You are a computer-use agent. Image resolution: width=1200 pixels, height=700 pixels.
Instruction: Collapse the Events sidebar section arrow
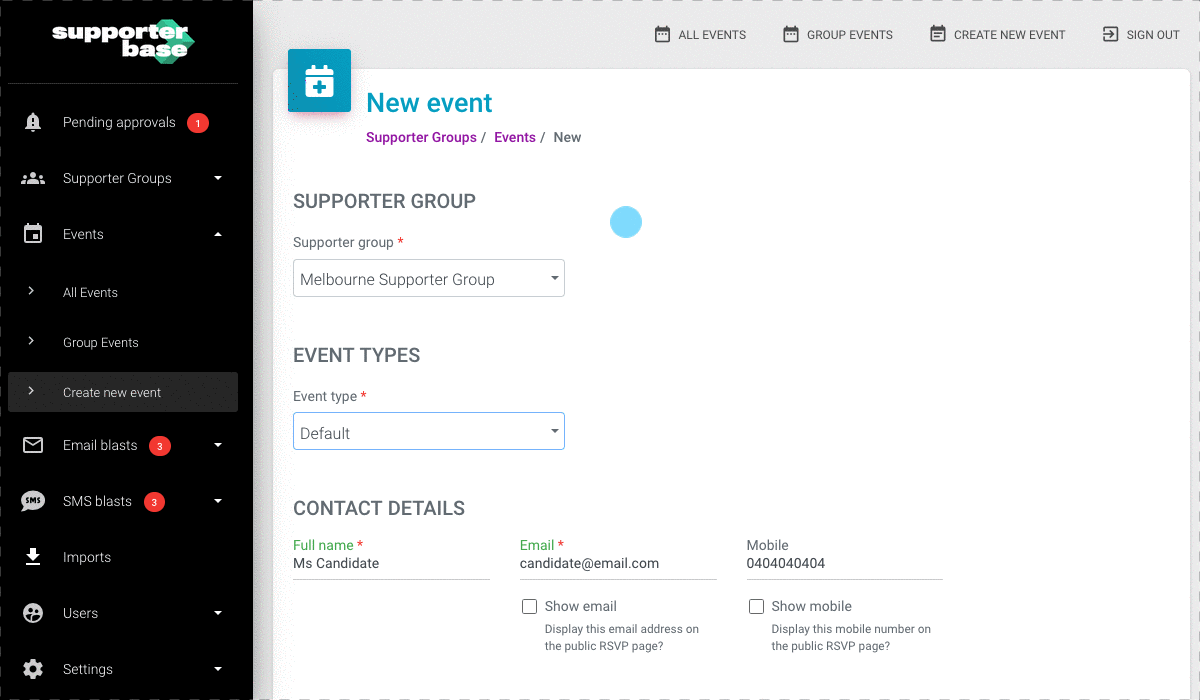pos(218,234)
